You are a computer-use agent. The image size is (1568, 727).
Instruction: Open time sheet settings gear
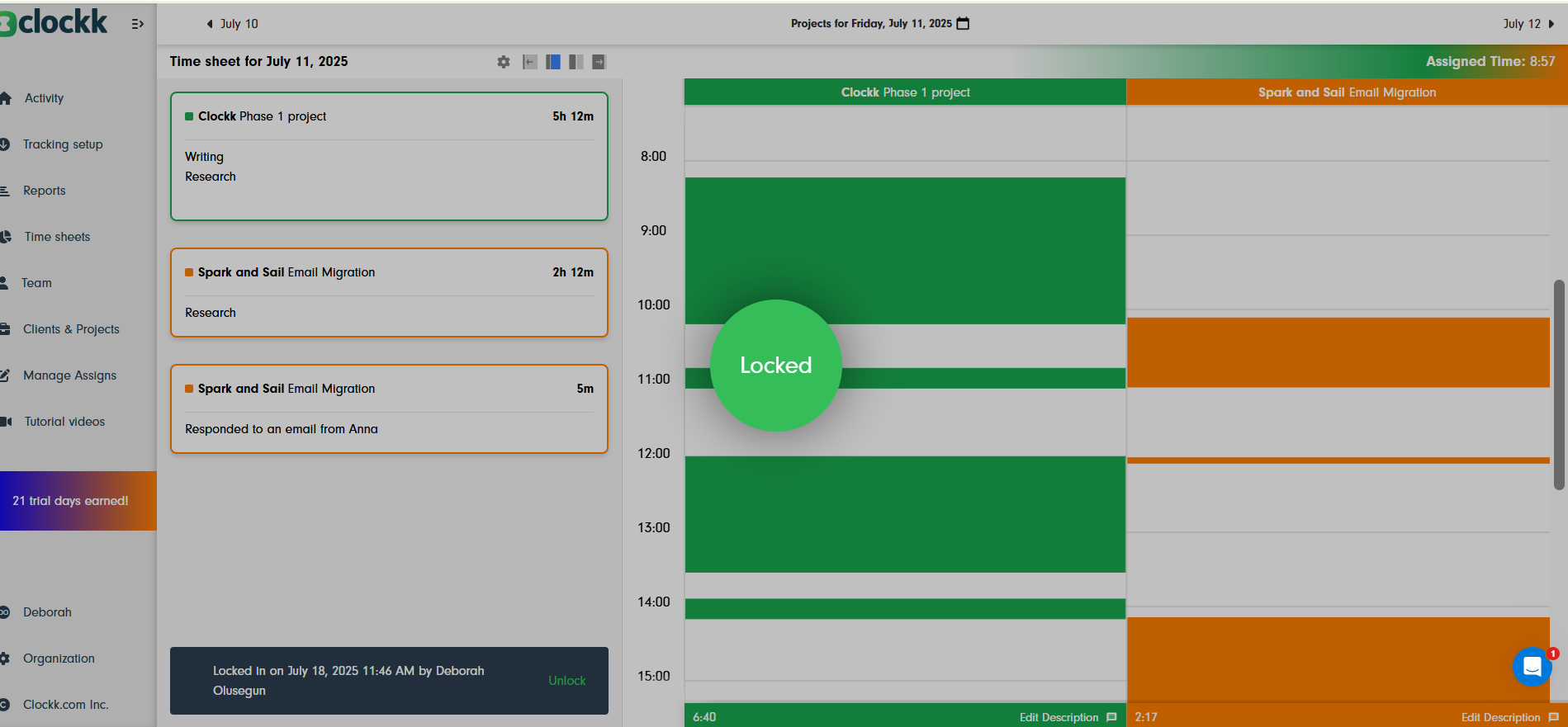coord(504,62)
